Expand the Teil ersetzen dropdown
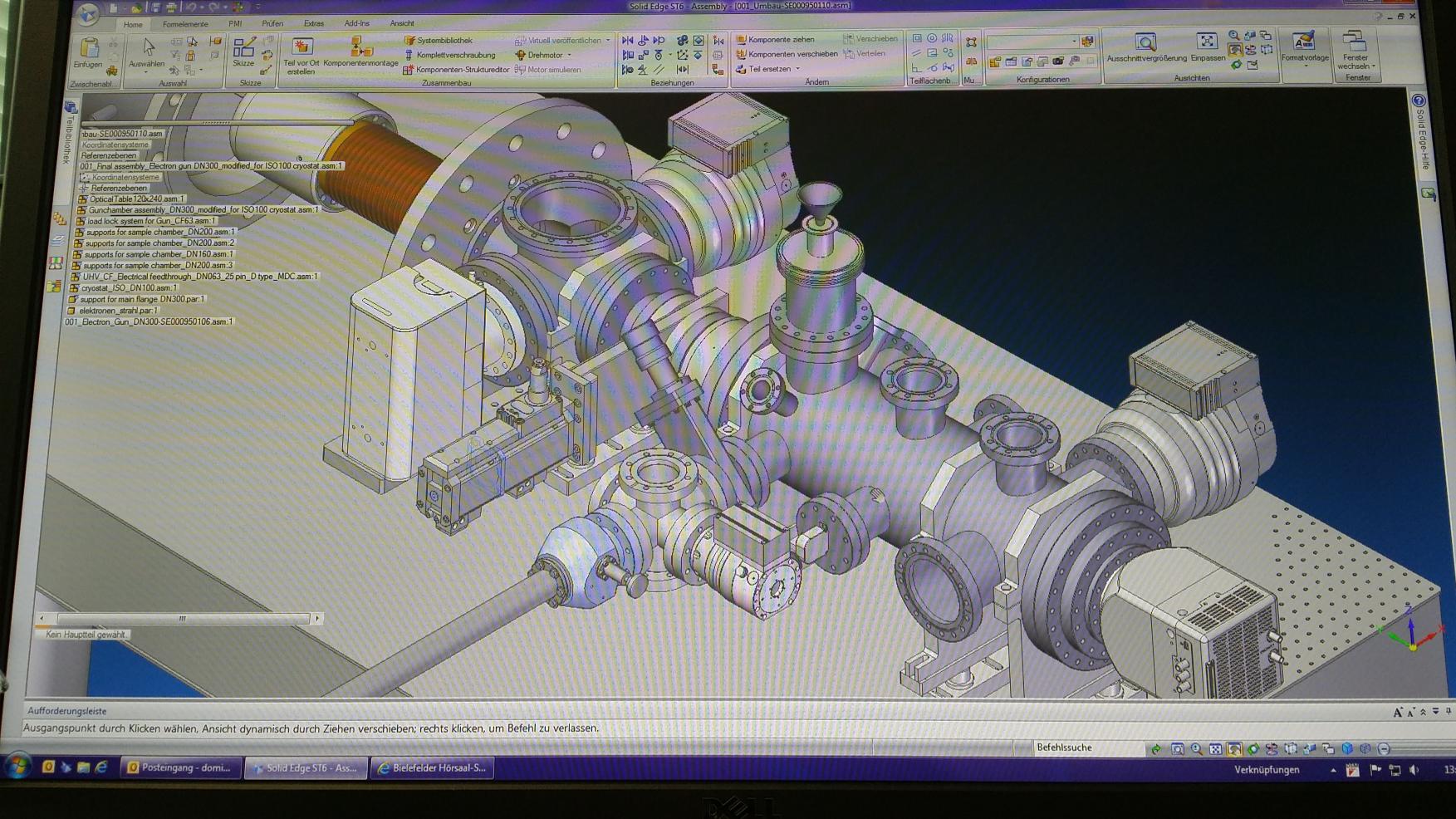 pos(797,68)
